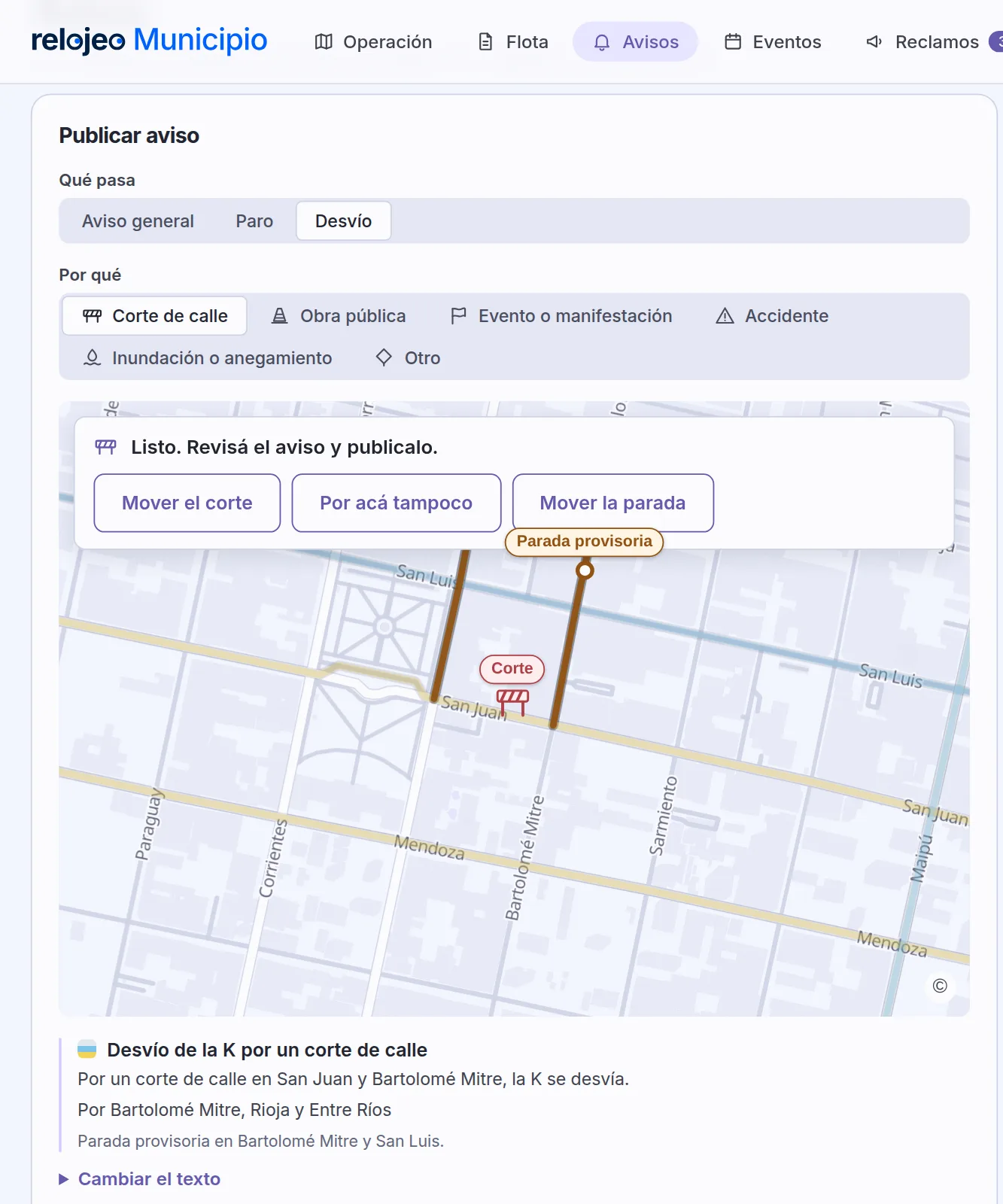This screenshot has height=1204, width=1003.
Task: Open the Reclamos tab
Action: pyautogui.click(x=923, y=42)
